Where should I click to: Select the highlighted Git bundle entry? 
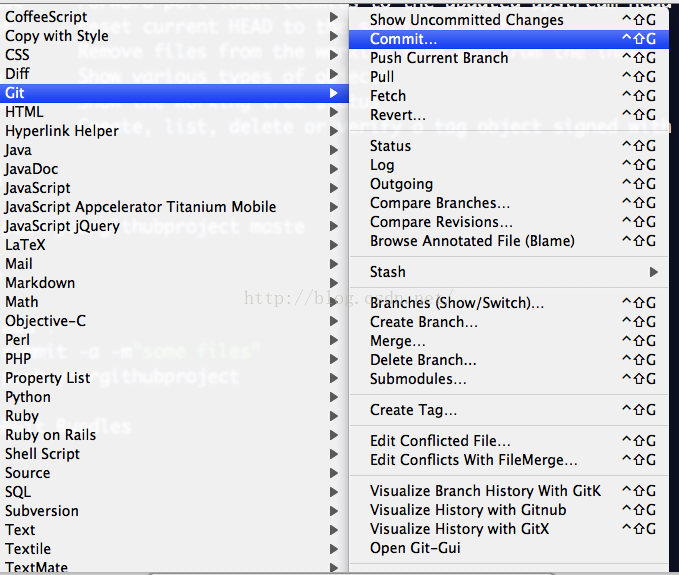tap(174, 93)
